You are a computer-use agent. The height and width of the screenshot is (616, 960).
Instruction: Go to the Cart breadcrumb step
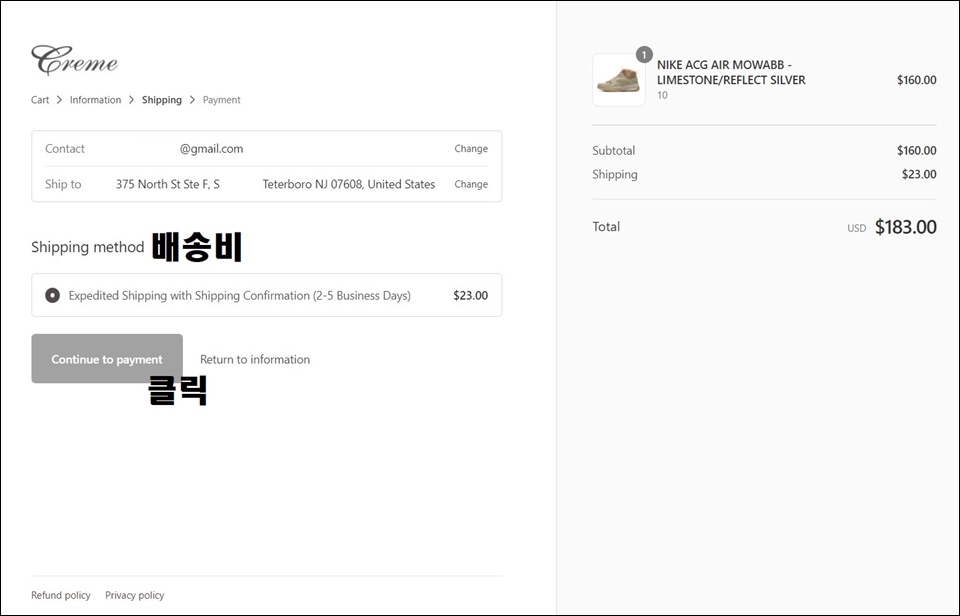(40, 100)
